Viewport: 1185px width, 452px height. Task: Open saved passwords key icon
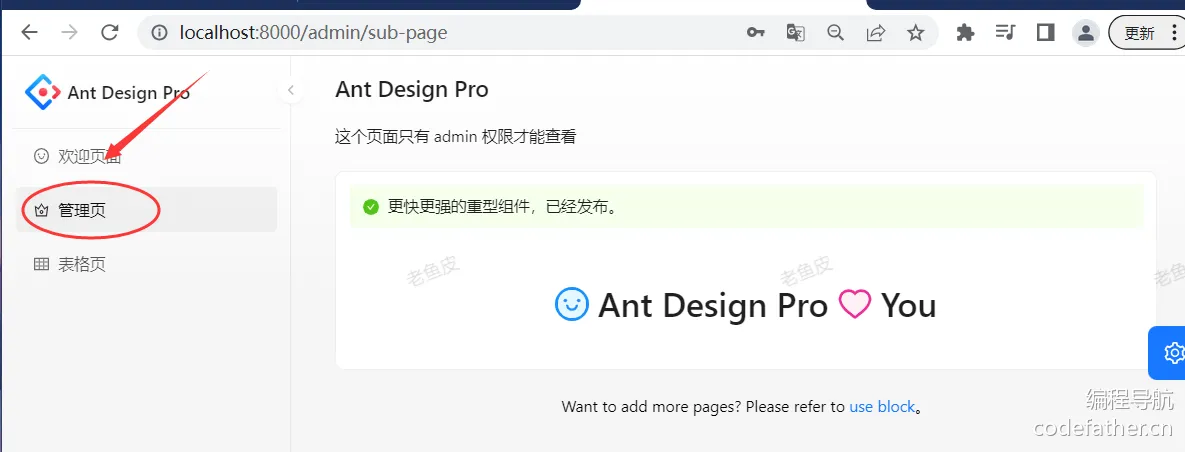click(755, 33)
